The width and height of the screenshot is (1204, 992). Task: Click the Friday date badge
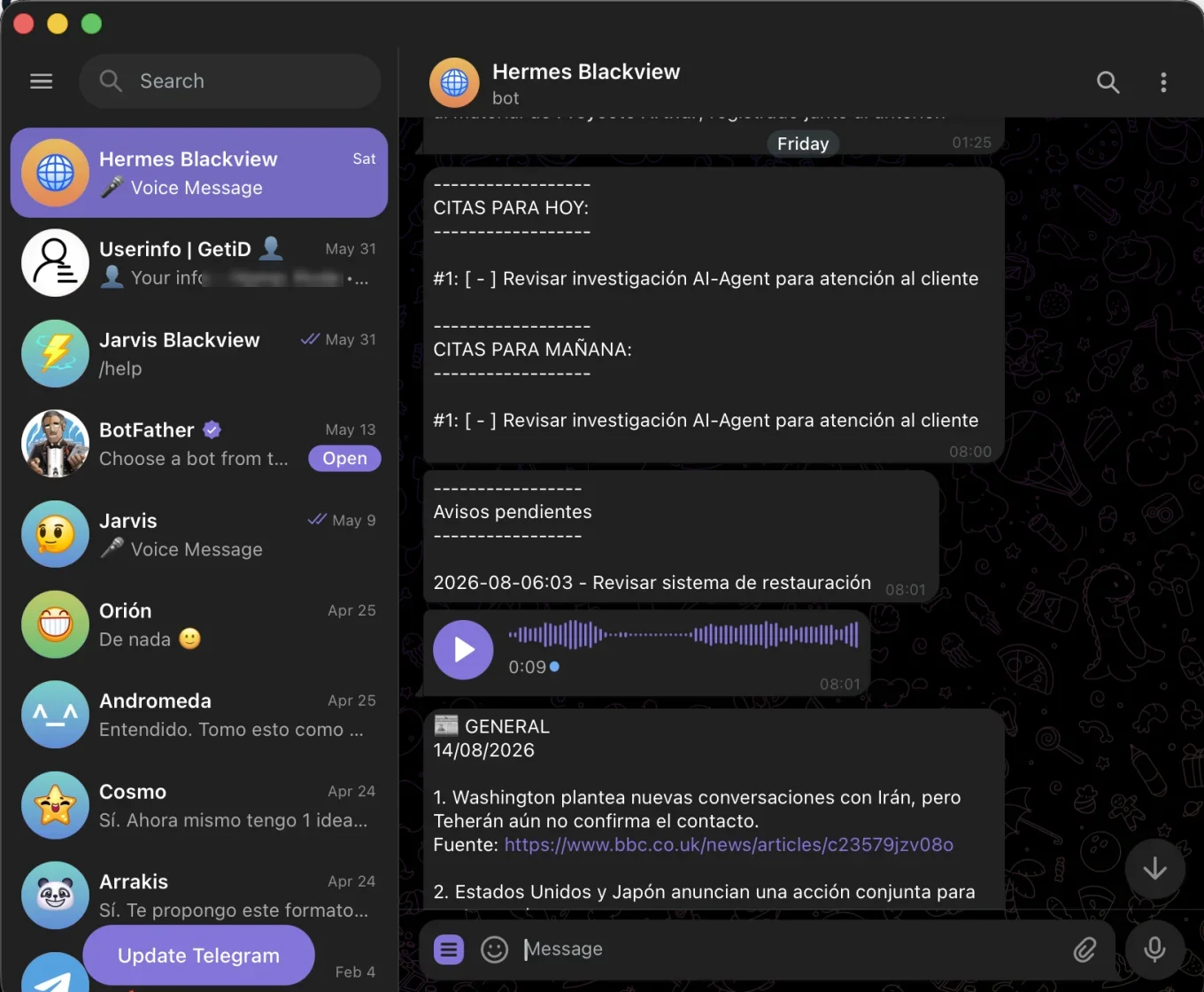(x=803, y=143)
